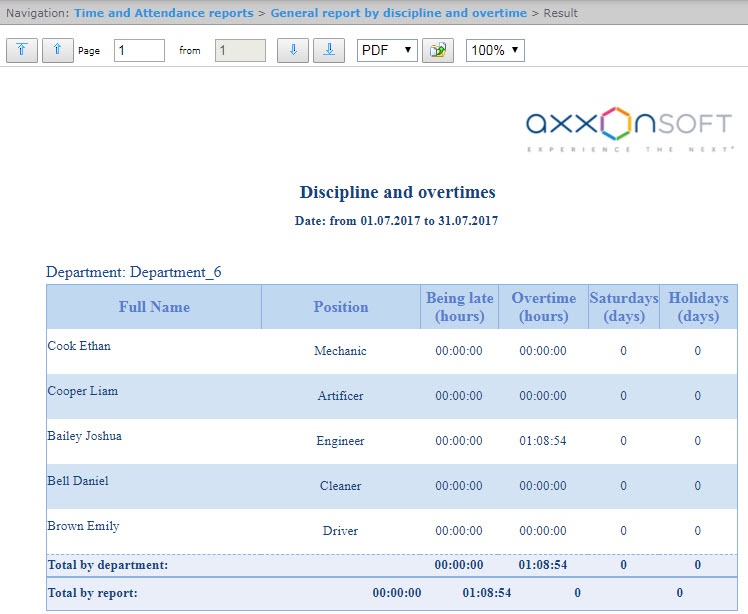
Task: Click the Overtime (hours) column header
Action: (543, 307)
